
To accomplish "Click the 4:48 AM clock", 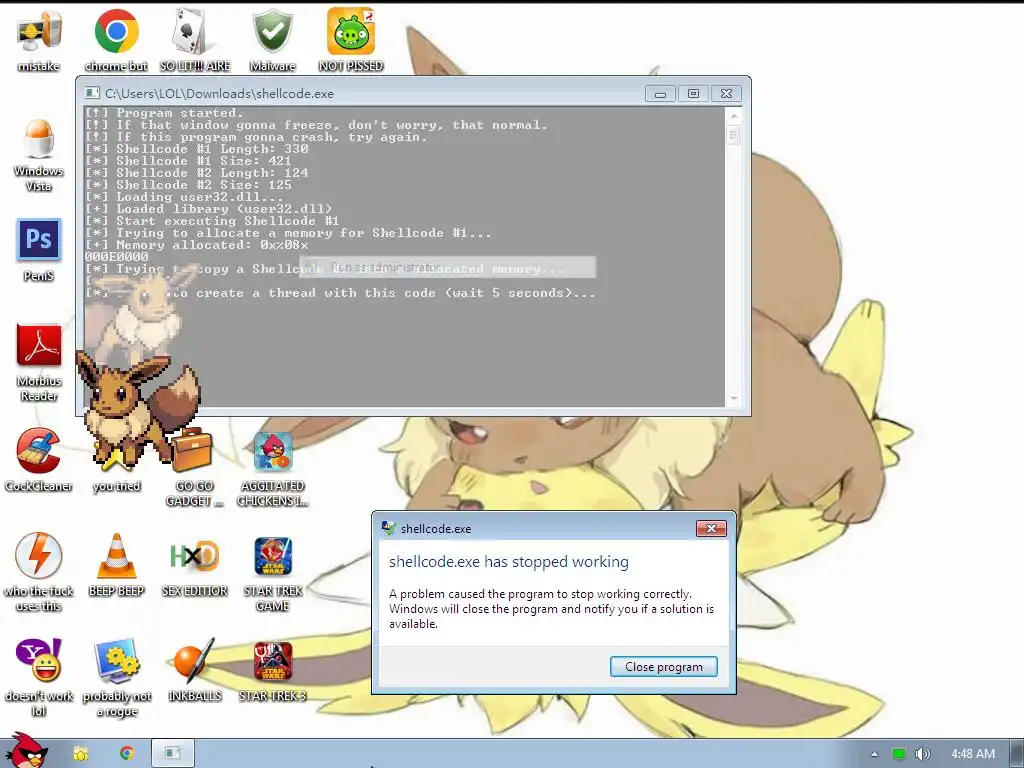I will [x=972, y=754].
